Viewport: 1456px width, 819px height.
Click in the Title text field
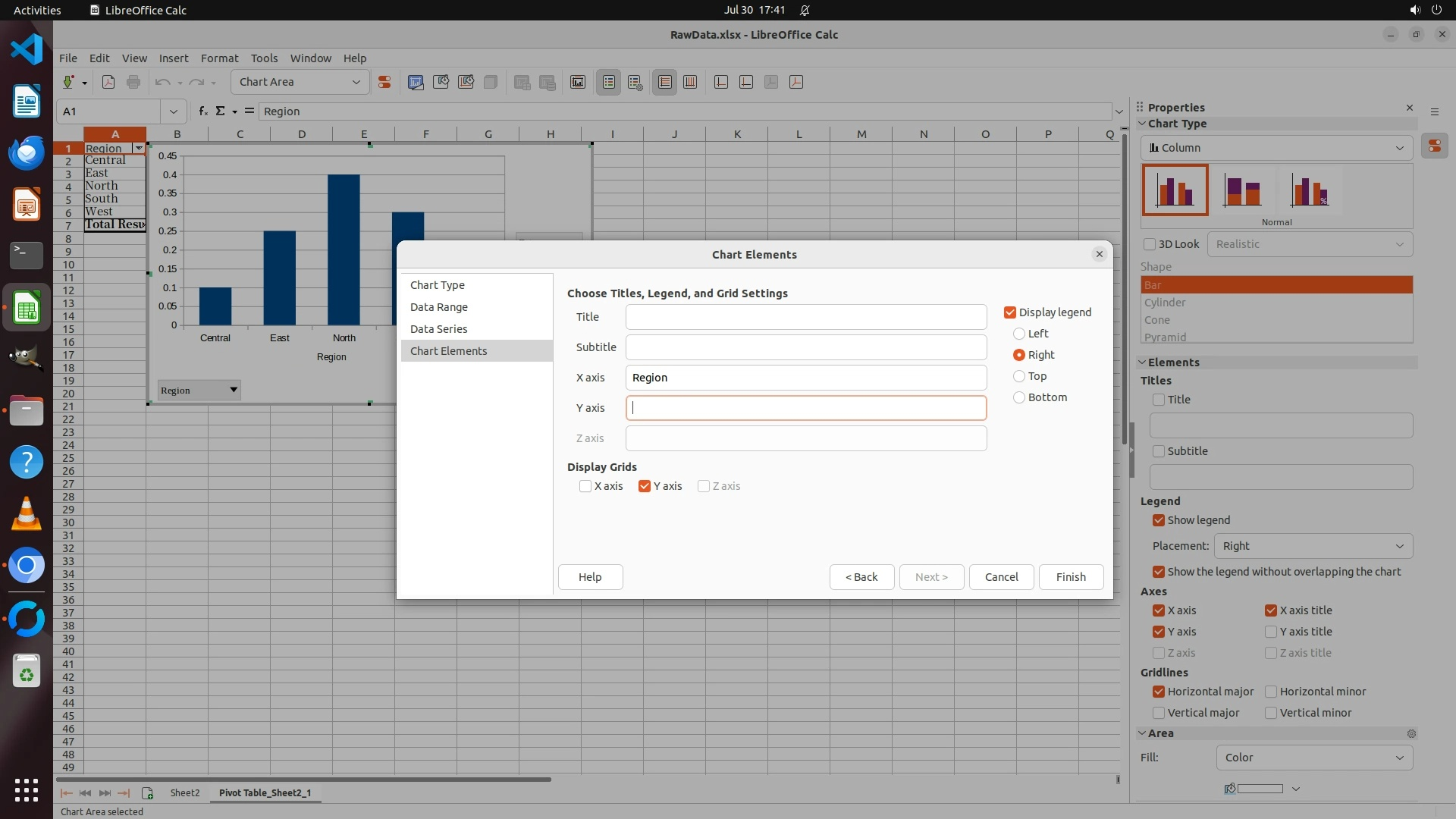point(805,317)
